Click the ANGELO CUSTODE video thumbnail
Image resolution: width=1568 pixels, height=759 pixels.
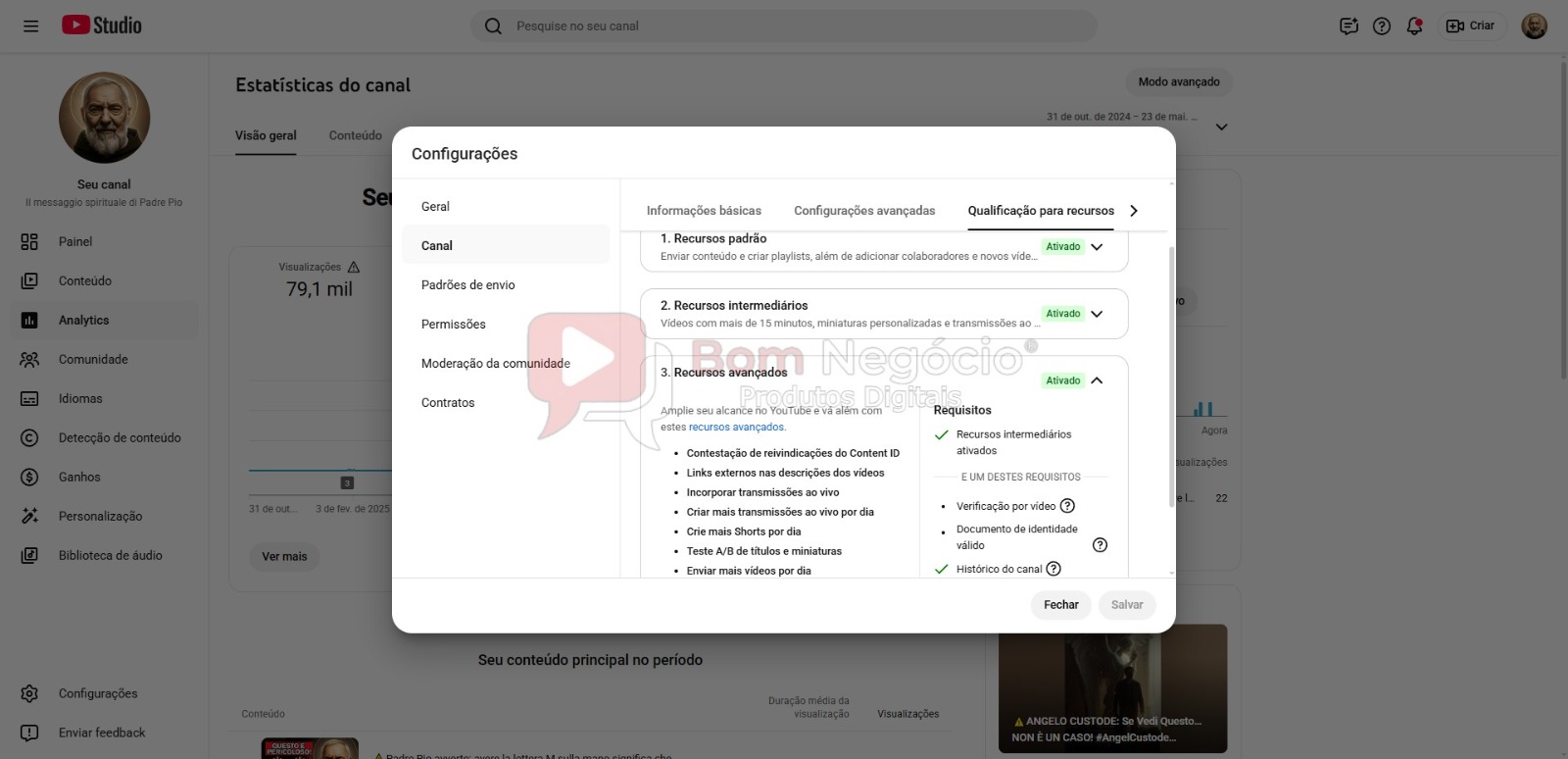[x=1112, y=688]
